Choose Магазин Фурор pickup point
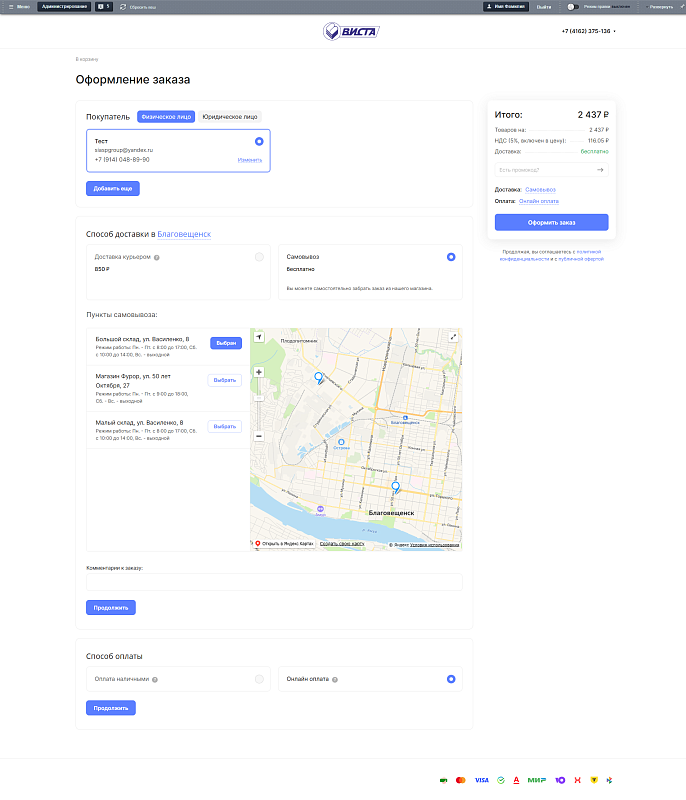 pyautogui.click(x=225, y=380)
